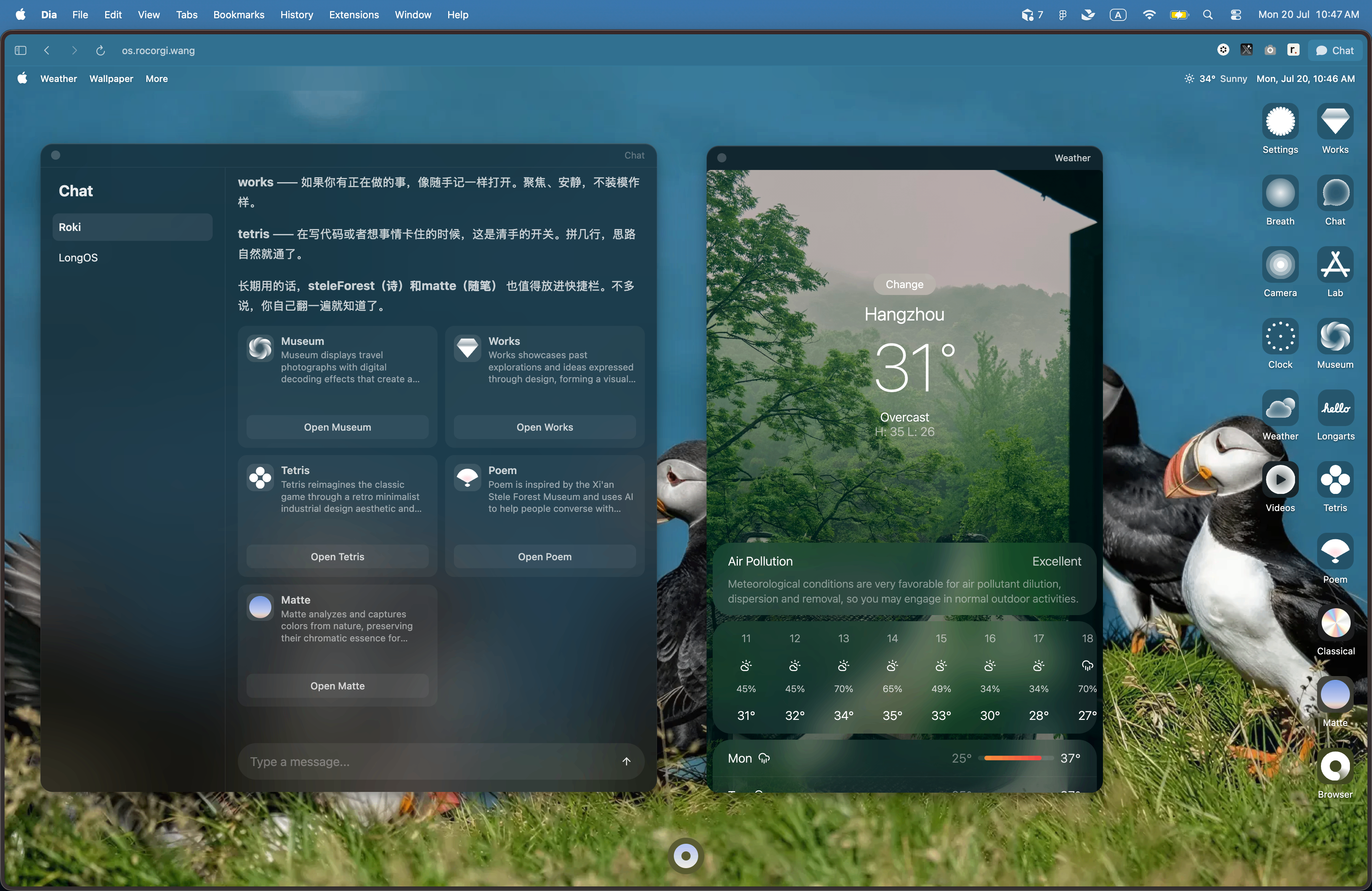The height and width of the screenshot is (891, 1372).
Task: Open the Longarts hello icon
Action: click(1335, 408)
